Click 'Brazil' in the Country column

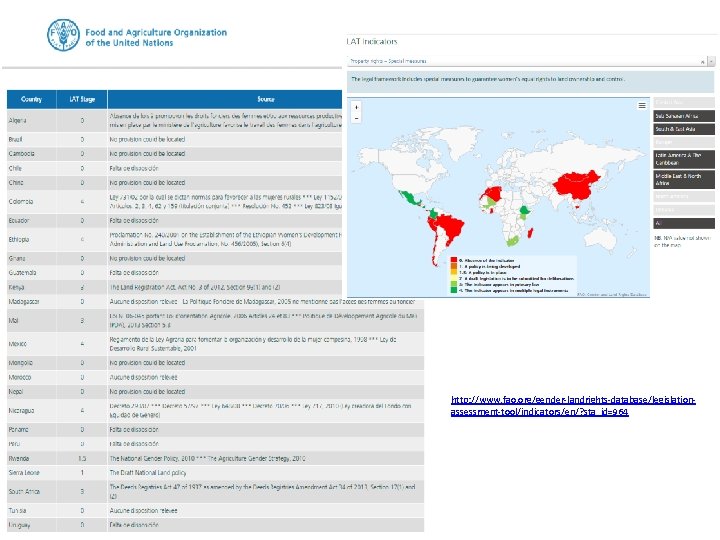tap(15, 139)
